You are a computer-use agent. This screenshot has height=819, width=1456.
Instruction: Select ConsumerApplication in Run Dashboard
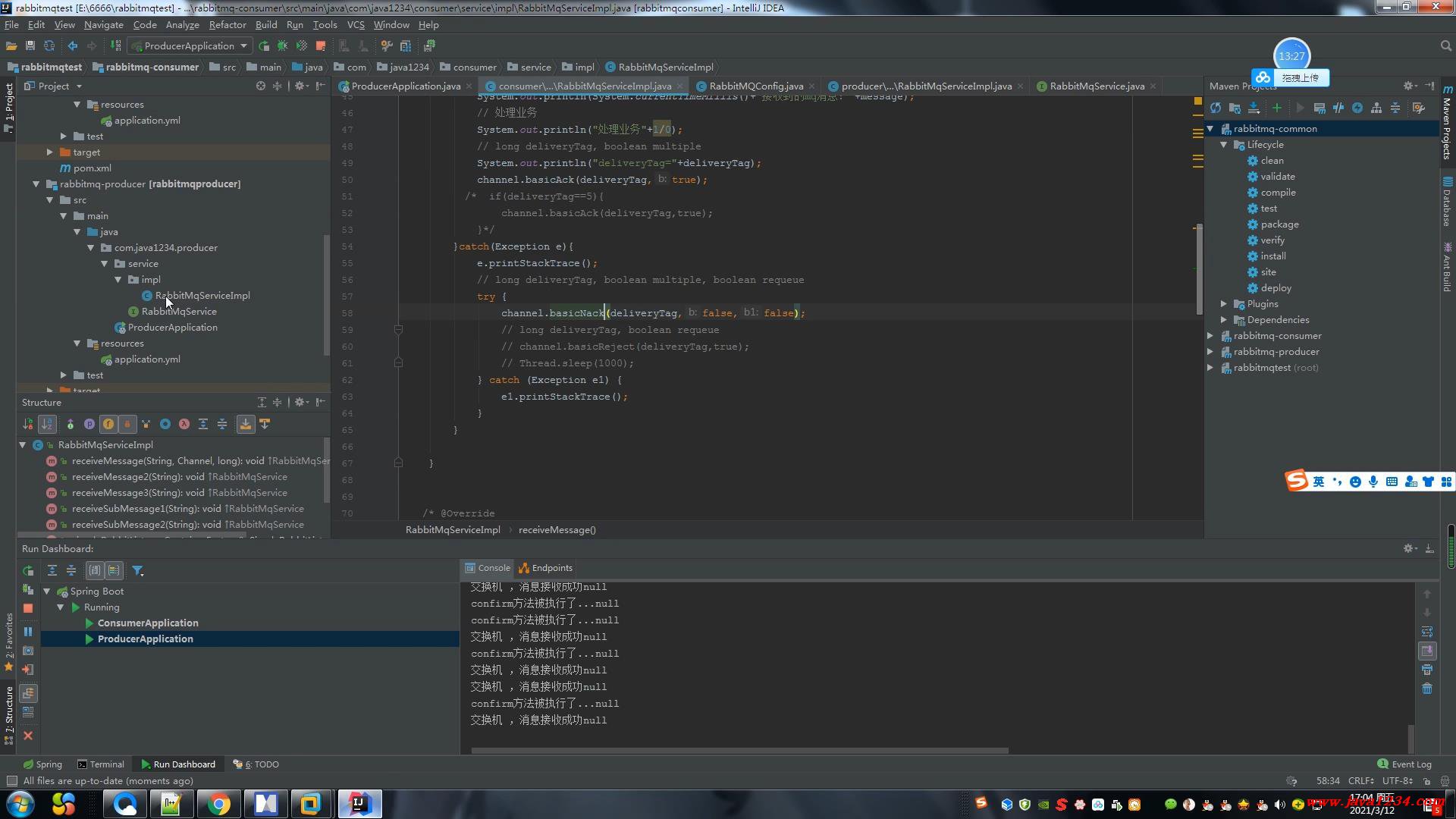click(148, 623)
